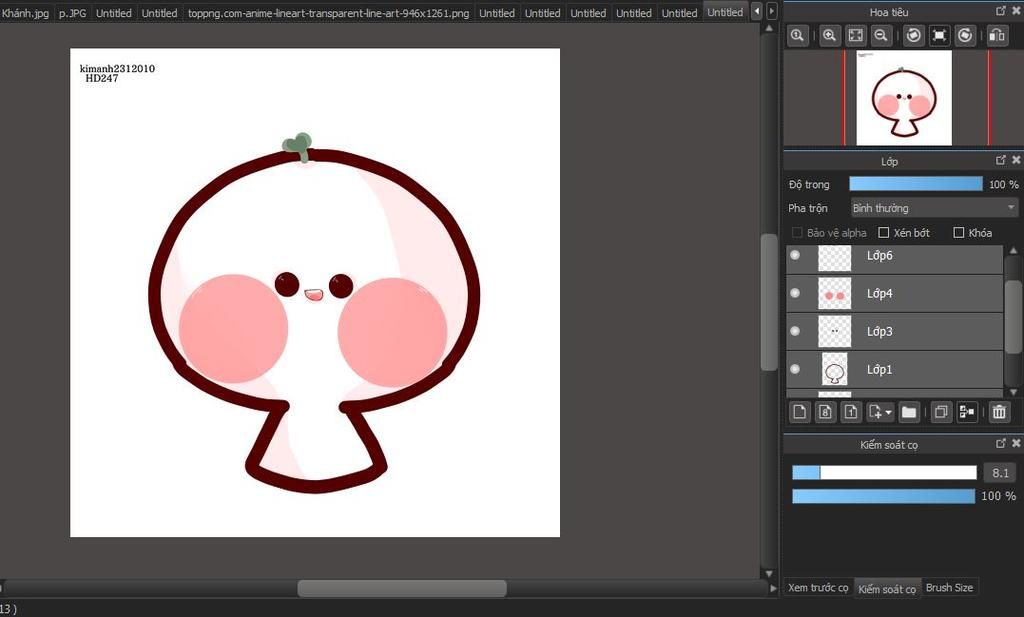The width and height of the screenshot is (1024, 617).
Task: Add a new 8-bit layer
Action: [x=825, y=412]
